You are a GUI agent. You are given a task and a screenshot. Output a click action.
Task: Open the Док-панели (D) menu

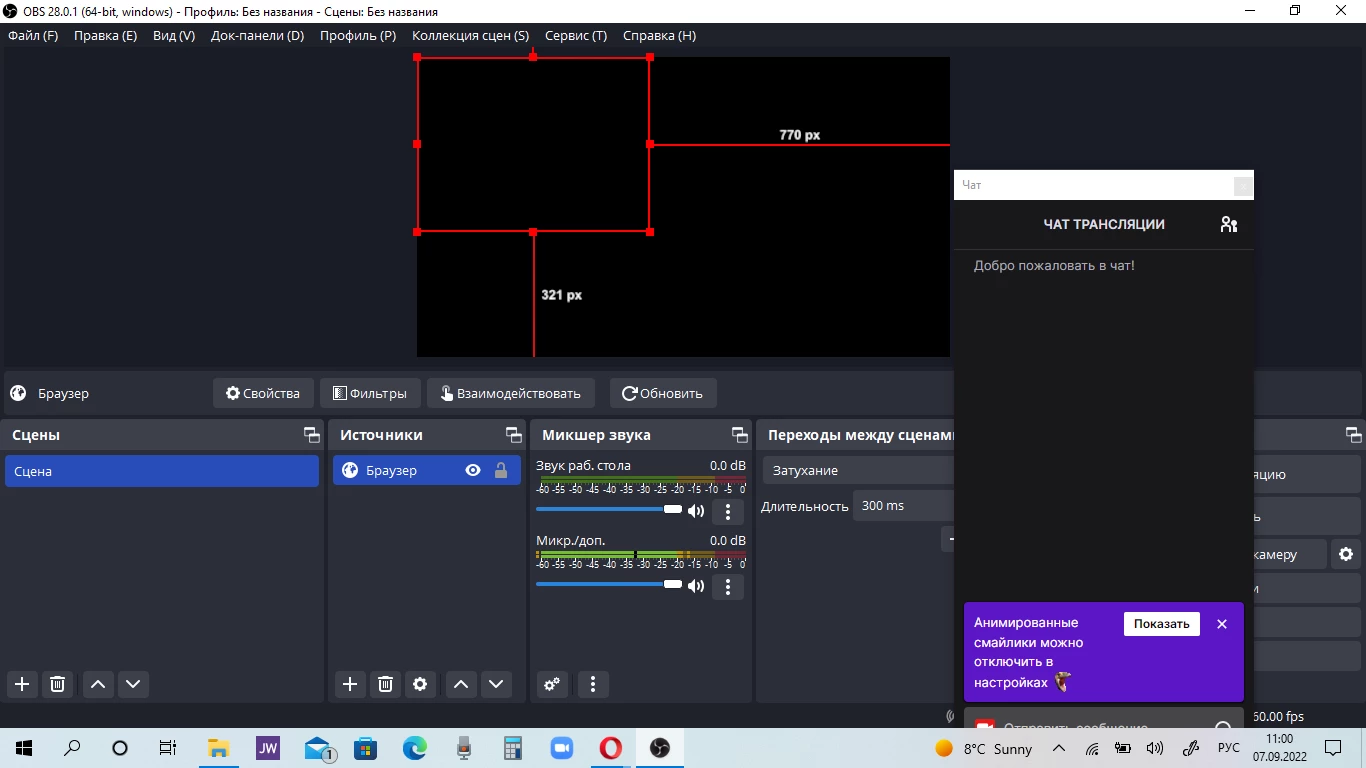[x=257, y=35]
